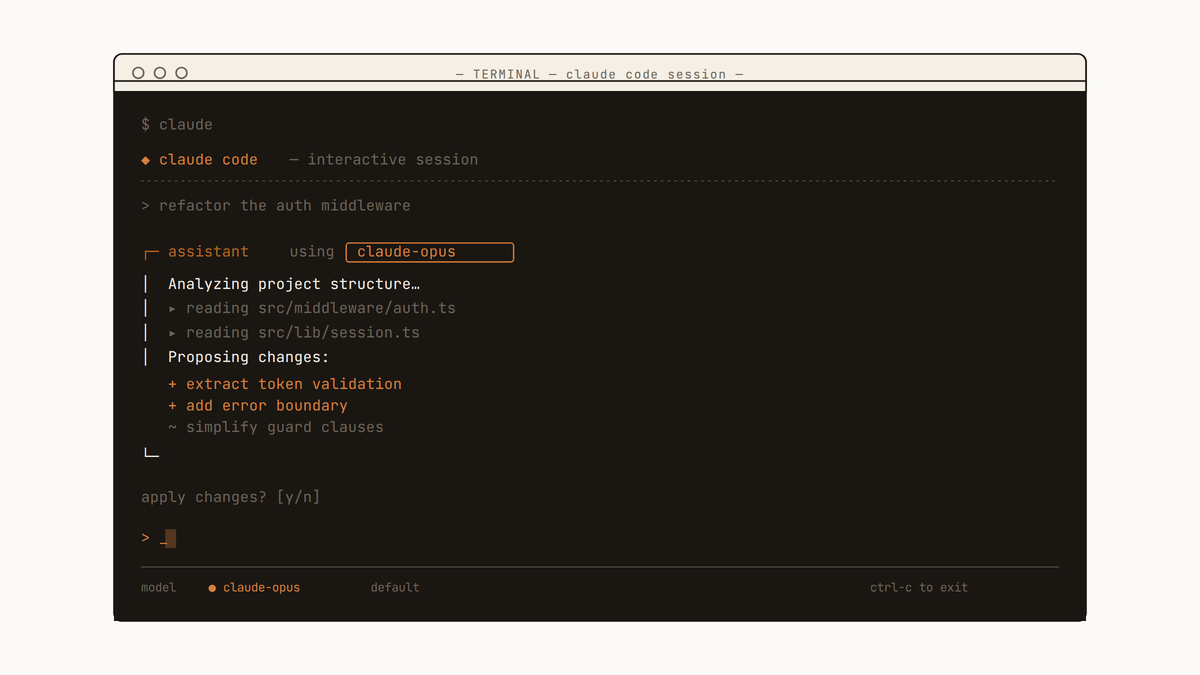
Task: Click the orange dot beside claude-opus in status bar
Action: [212, 588]
